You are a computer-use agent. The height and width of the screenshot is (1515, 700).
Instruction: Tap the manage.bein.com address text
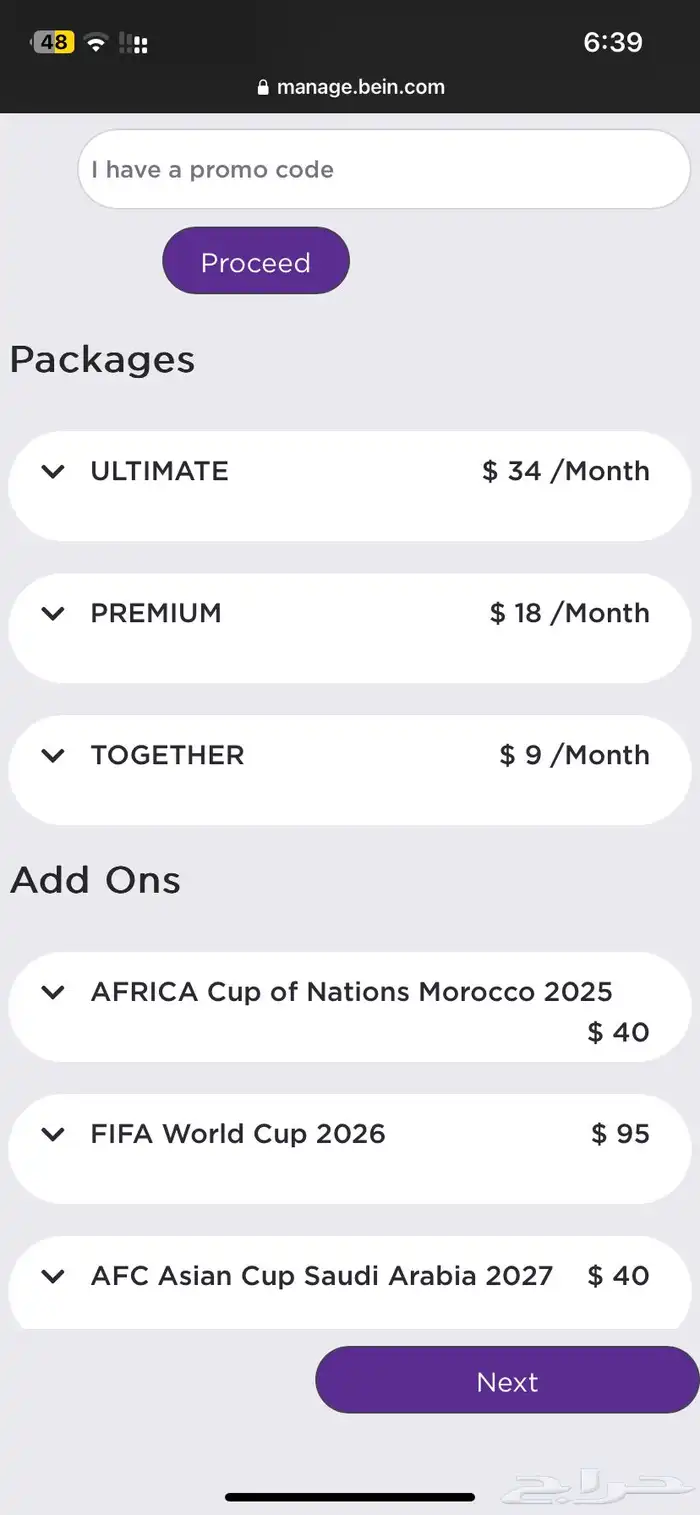click(361, 87)
